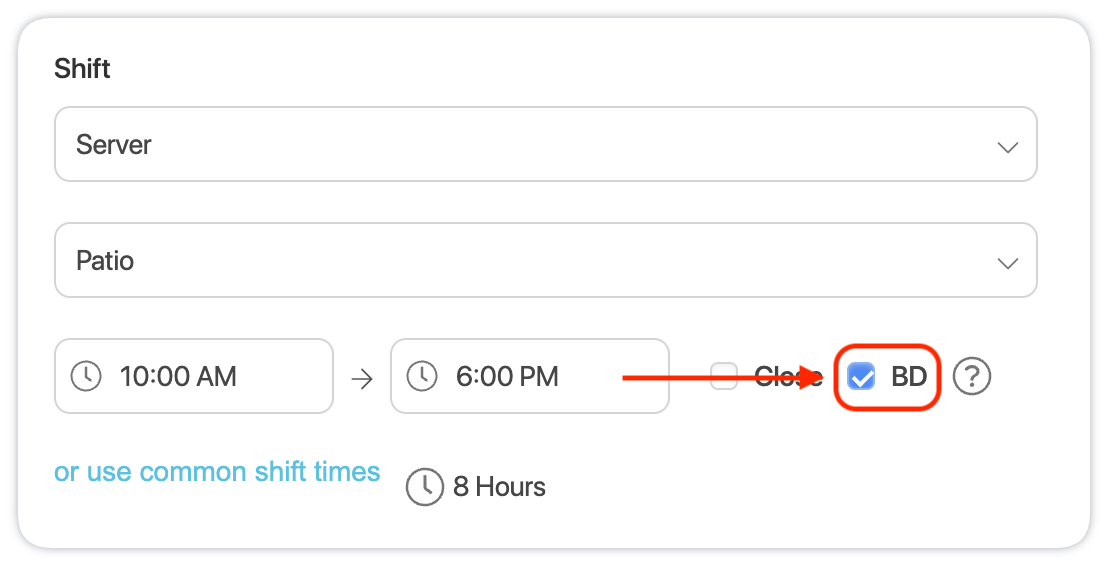This screenshot has height=566, width=1108.
Task: Click the 8 Hours duration text
Action: (499, 487)
